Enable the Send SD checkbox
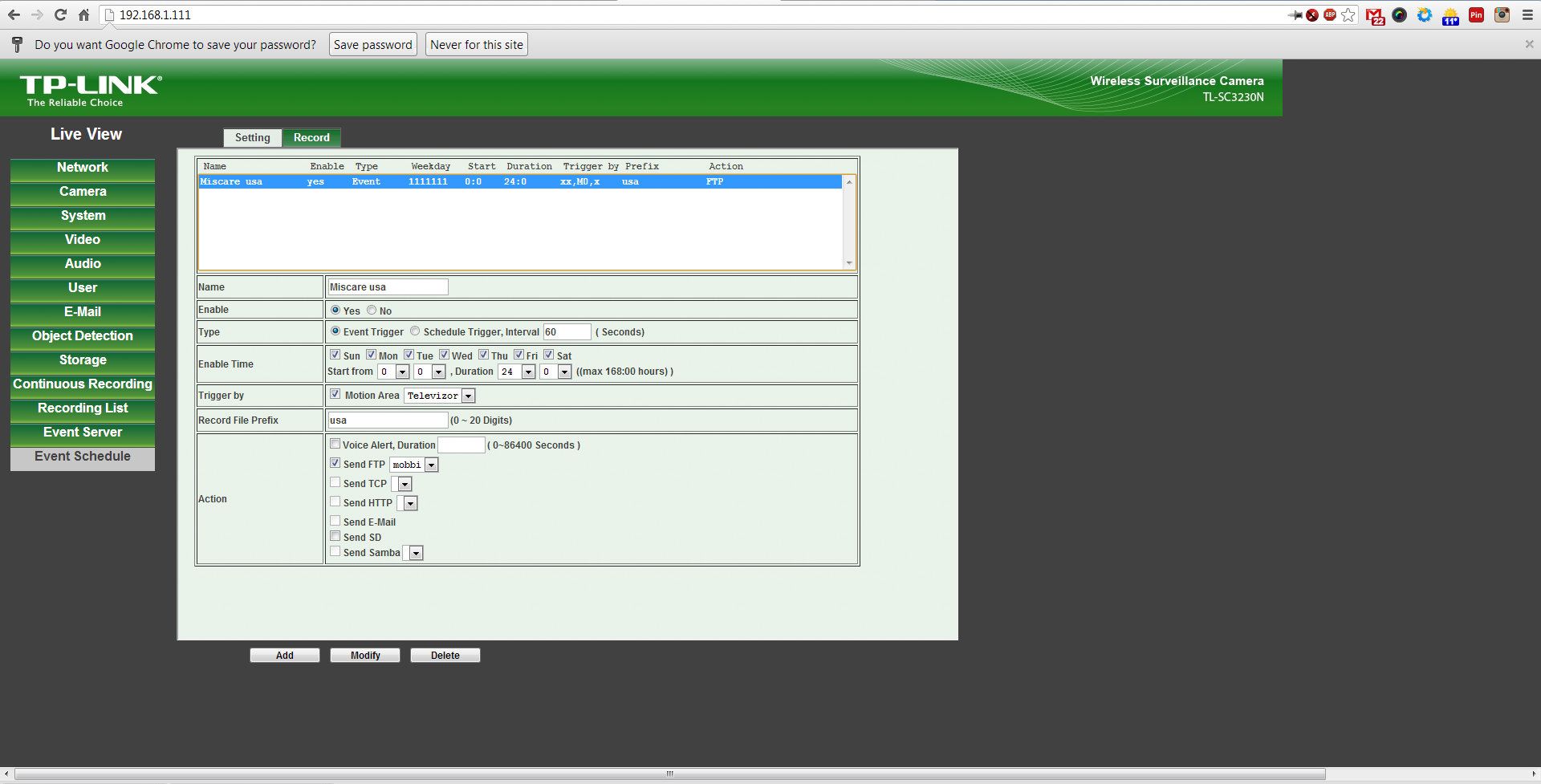The height and width of the screenshot is (784, 1541). point(335,536)
